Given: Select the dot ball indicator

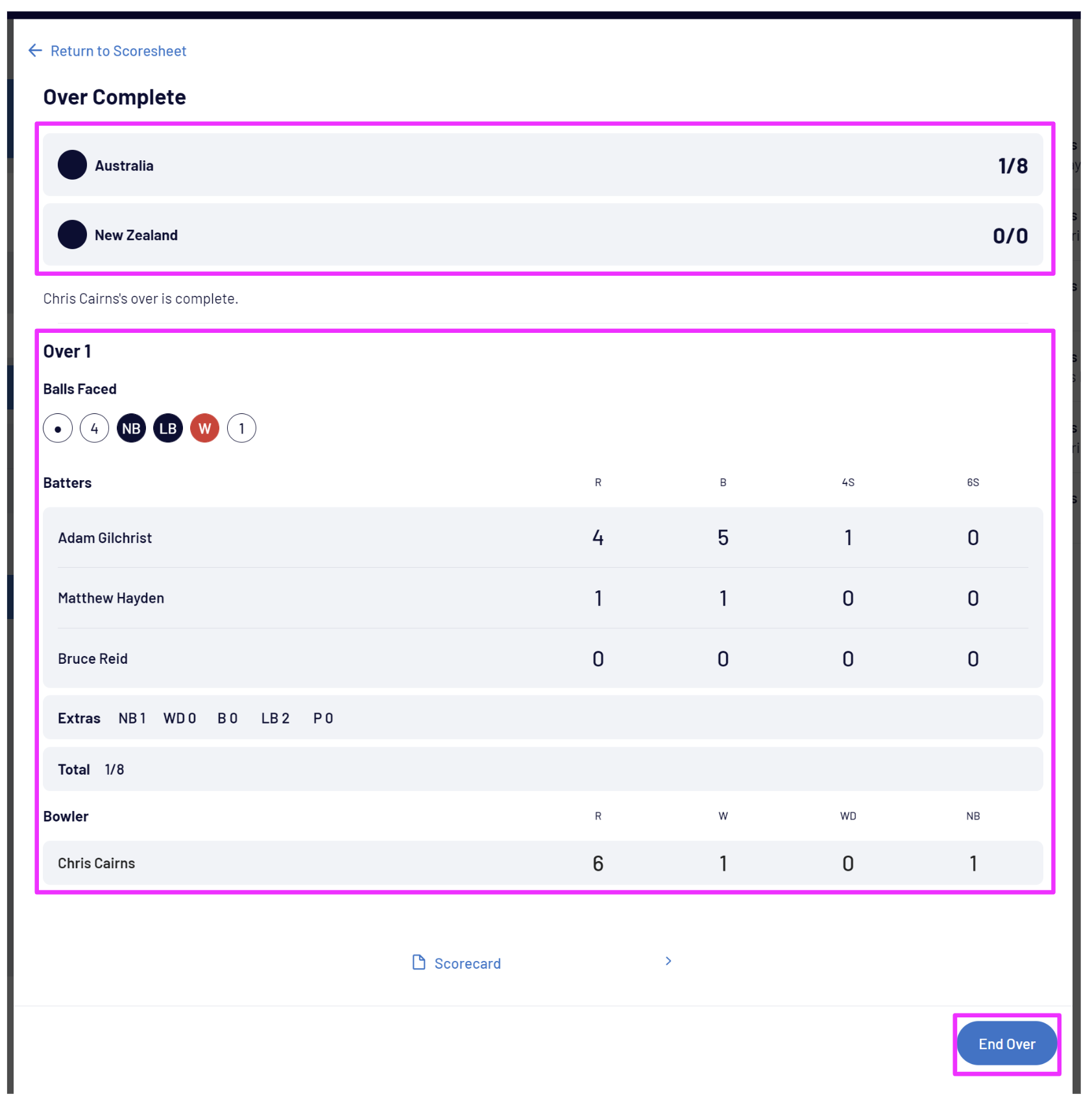Looking at the screenshot, I should (58, 429).
